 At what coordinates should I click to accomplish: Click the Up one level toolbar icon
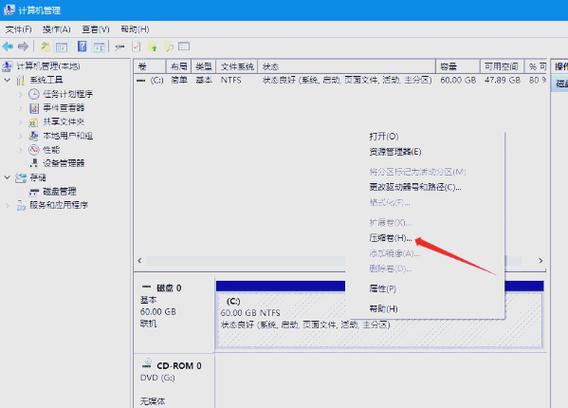point(45,47)
